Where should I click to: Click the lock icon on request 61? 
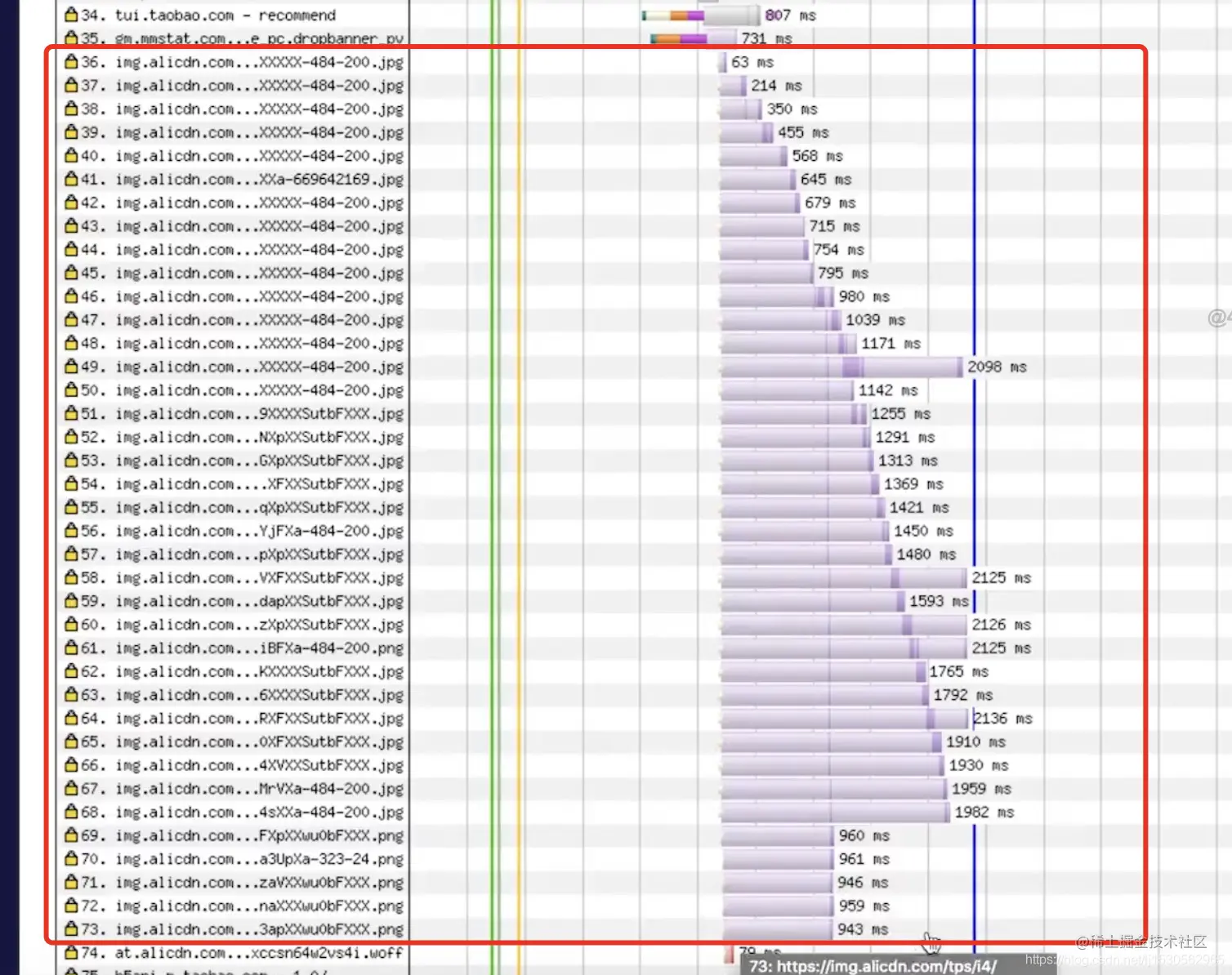pos(71,648)
